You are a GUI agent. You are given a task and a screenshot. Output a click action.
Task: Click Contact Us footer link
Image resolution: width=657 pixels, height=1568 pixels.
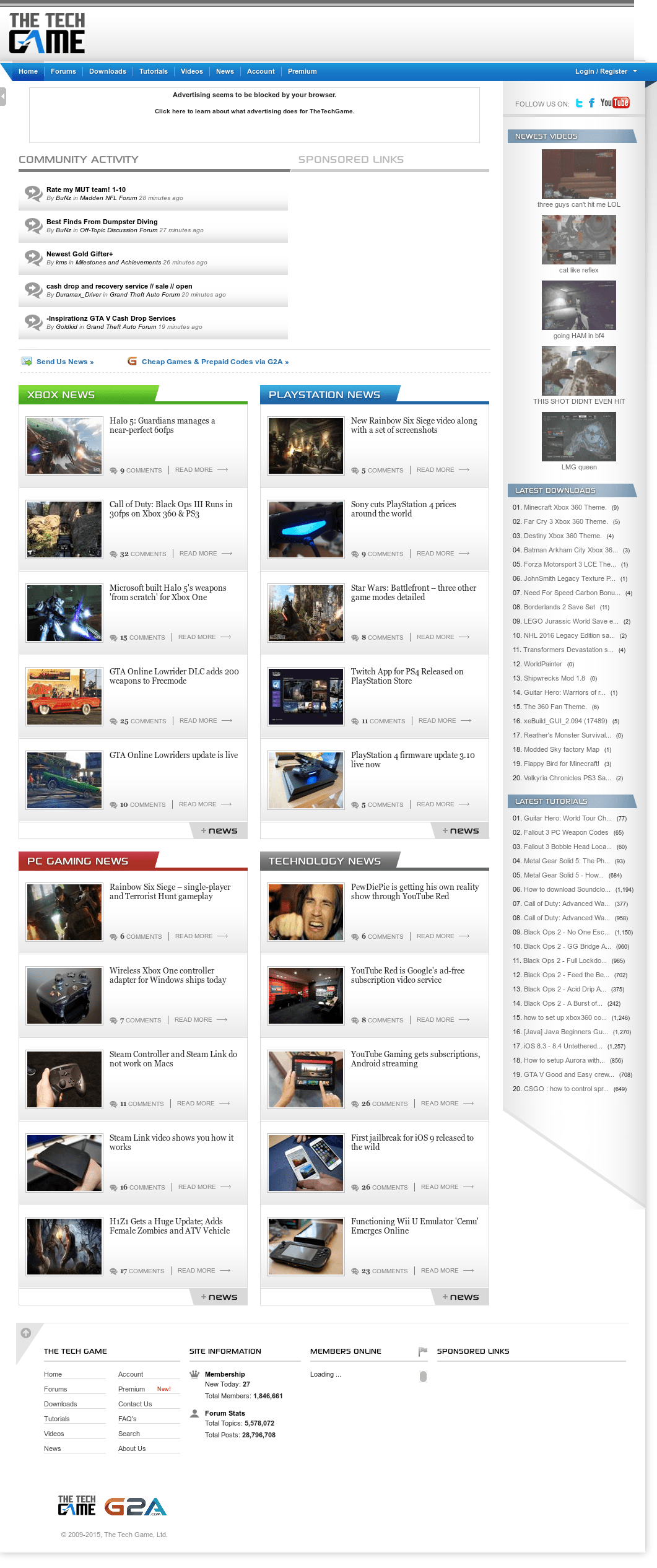click(135, 1404)
